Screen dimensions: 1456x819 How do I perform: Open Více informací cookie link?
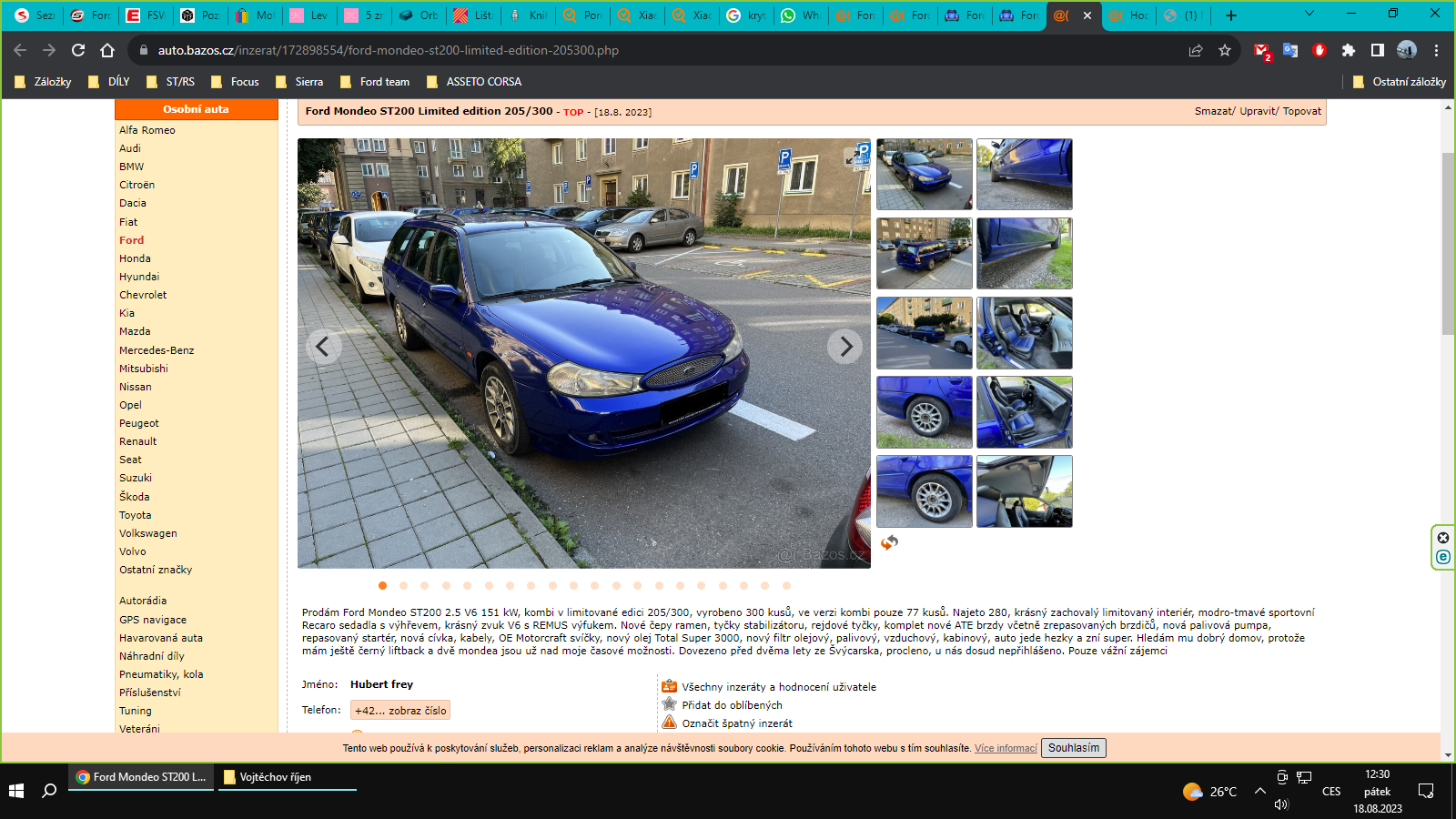tap(1006, 748)
